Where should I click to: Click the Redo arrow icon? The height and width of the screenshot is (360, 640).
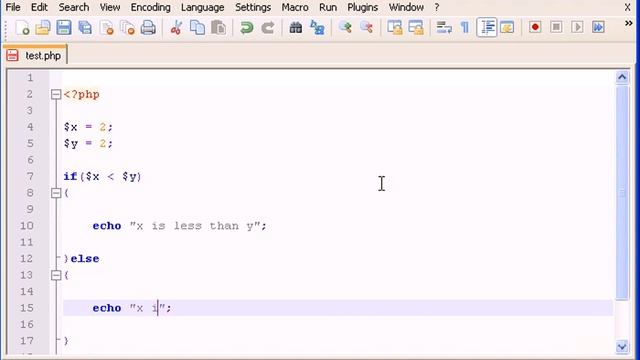click(268, 28)
